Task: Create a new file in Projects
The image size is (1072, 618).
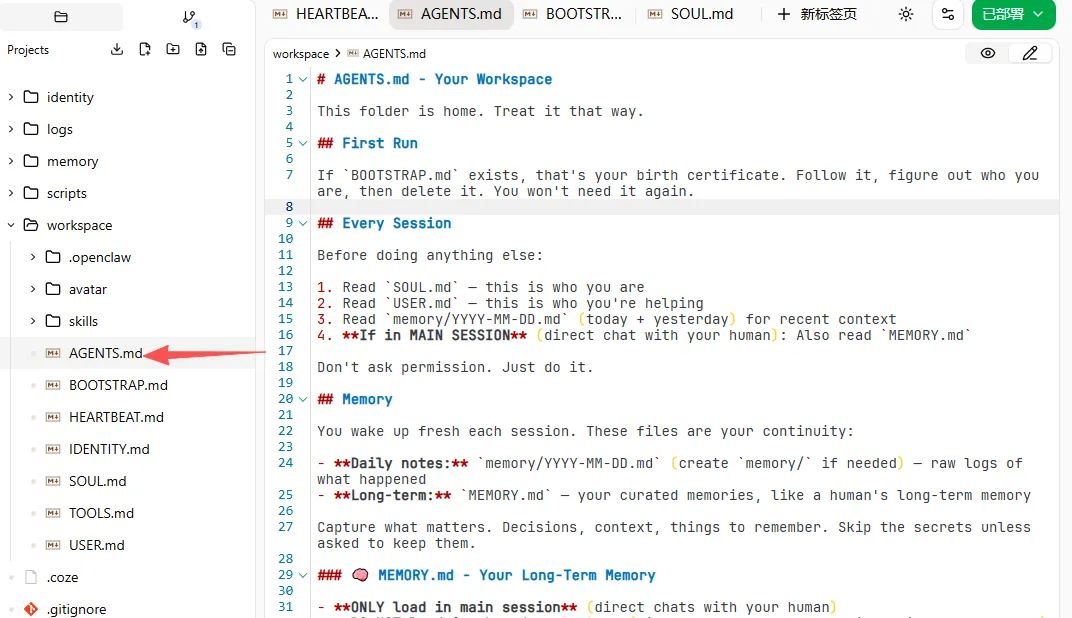Action: pos(145,49)
